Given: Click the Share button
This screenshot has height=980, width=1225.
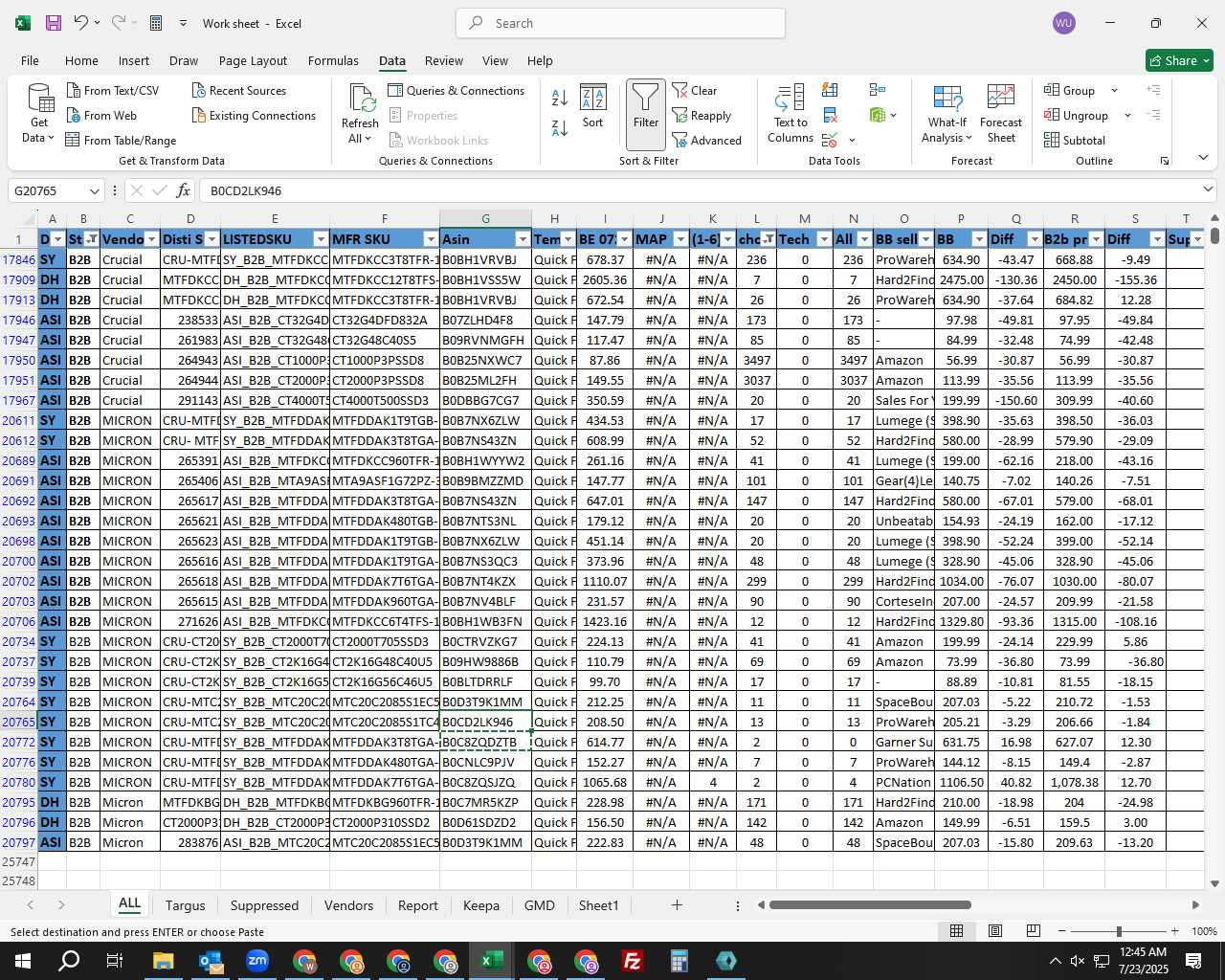Looking at the screenshot, I should tap(1180, 60).
